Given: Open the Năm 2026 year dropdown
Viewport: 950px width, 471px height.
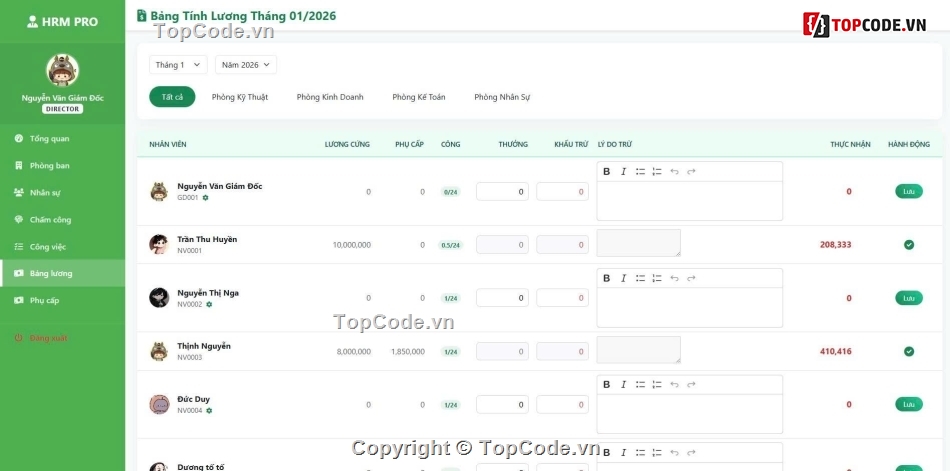Looking at the screenshot, I should 246,65.
